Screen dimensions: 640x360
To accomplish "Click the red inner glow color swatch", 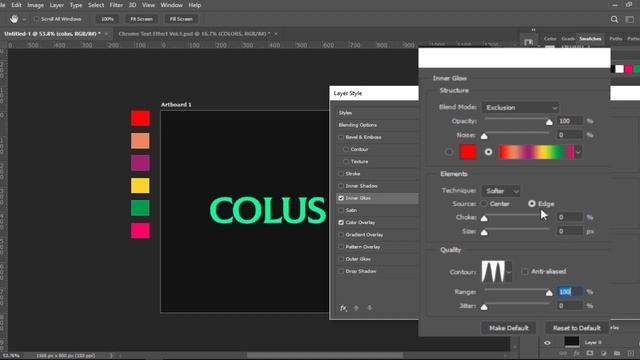I will pos(468,152).
